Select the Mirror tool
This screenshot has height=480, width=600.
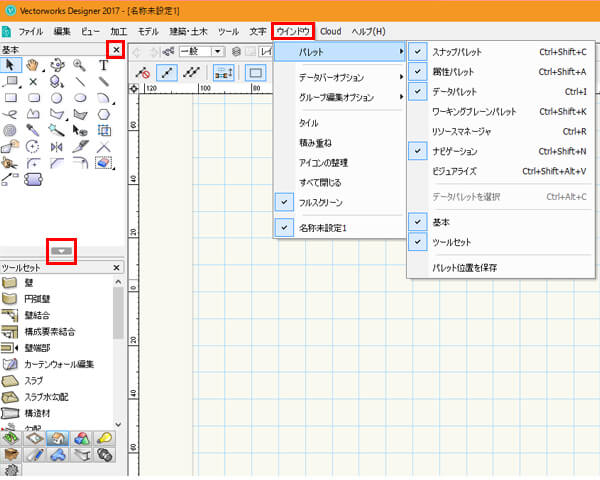tap(57, 147)
